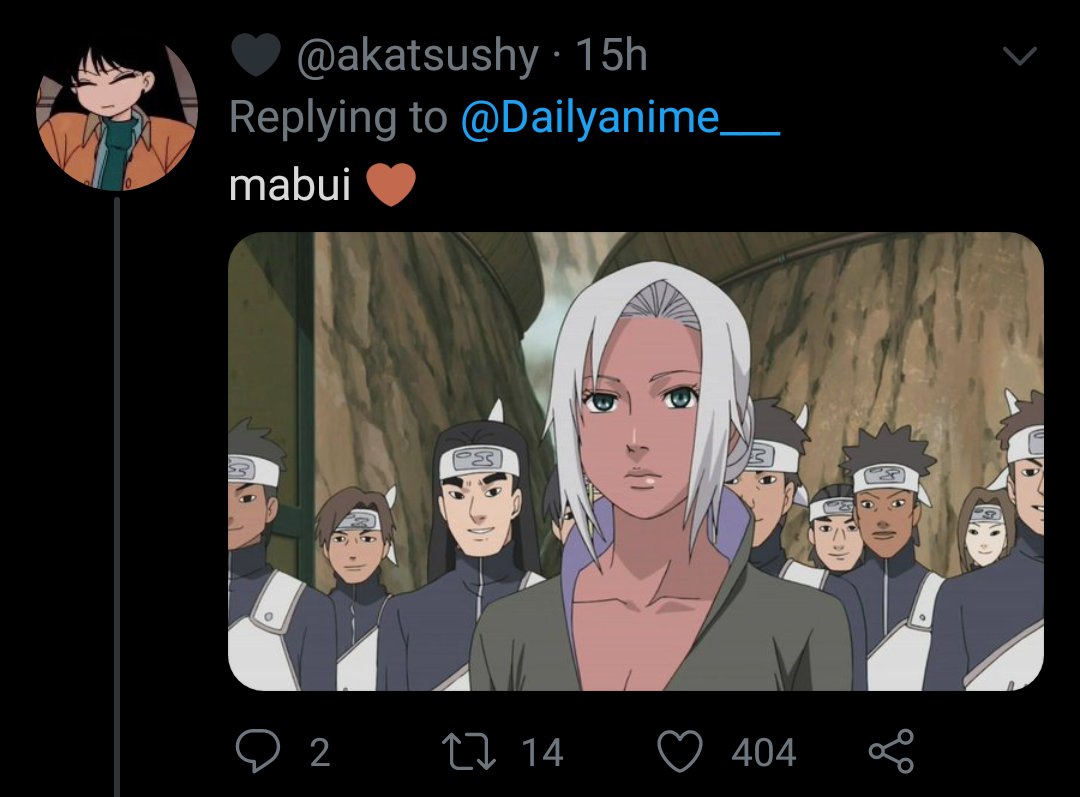Screen dimensions: 1080x797
Task: View the 404 likes count
Action: tap(764, 752)
